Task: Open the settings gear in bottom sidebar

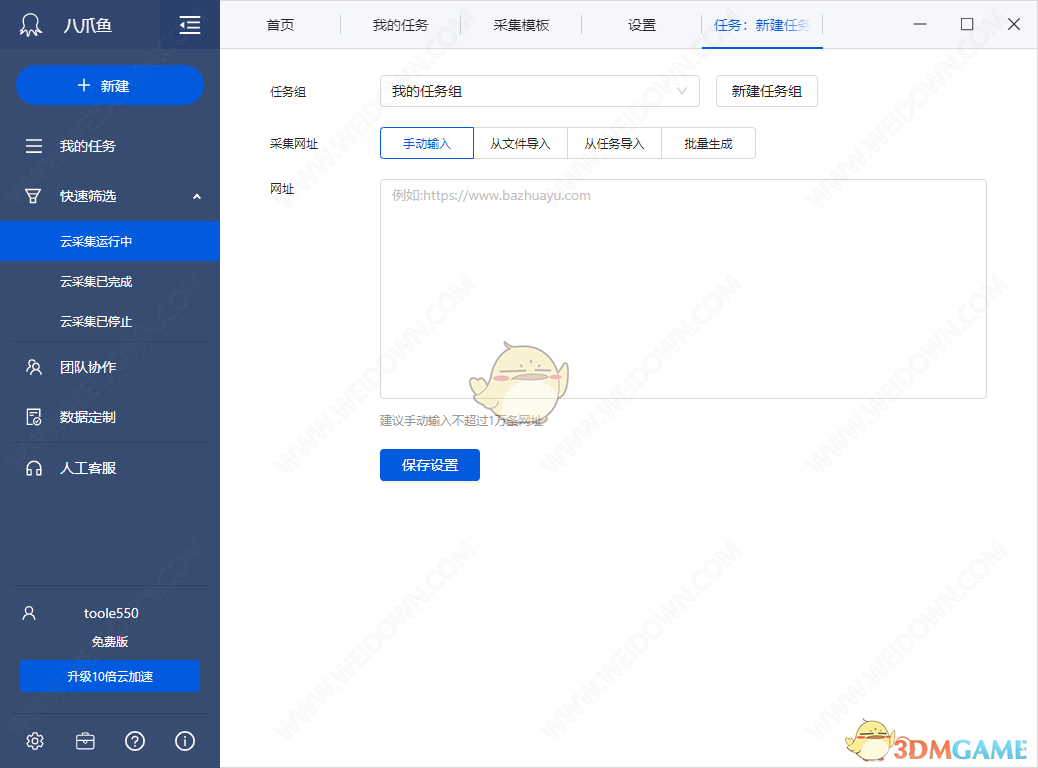Action: pyautogui.click(x=35, y=741)
